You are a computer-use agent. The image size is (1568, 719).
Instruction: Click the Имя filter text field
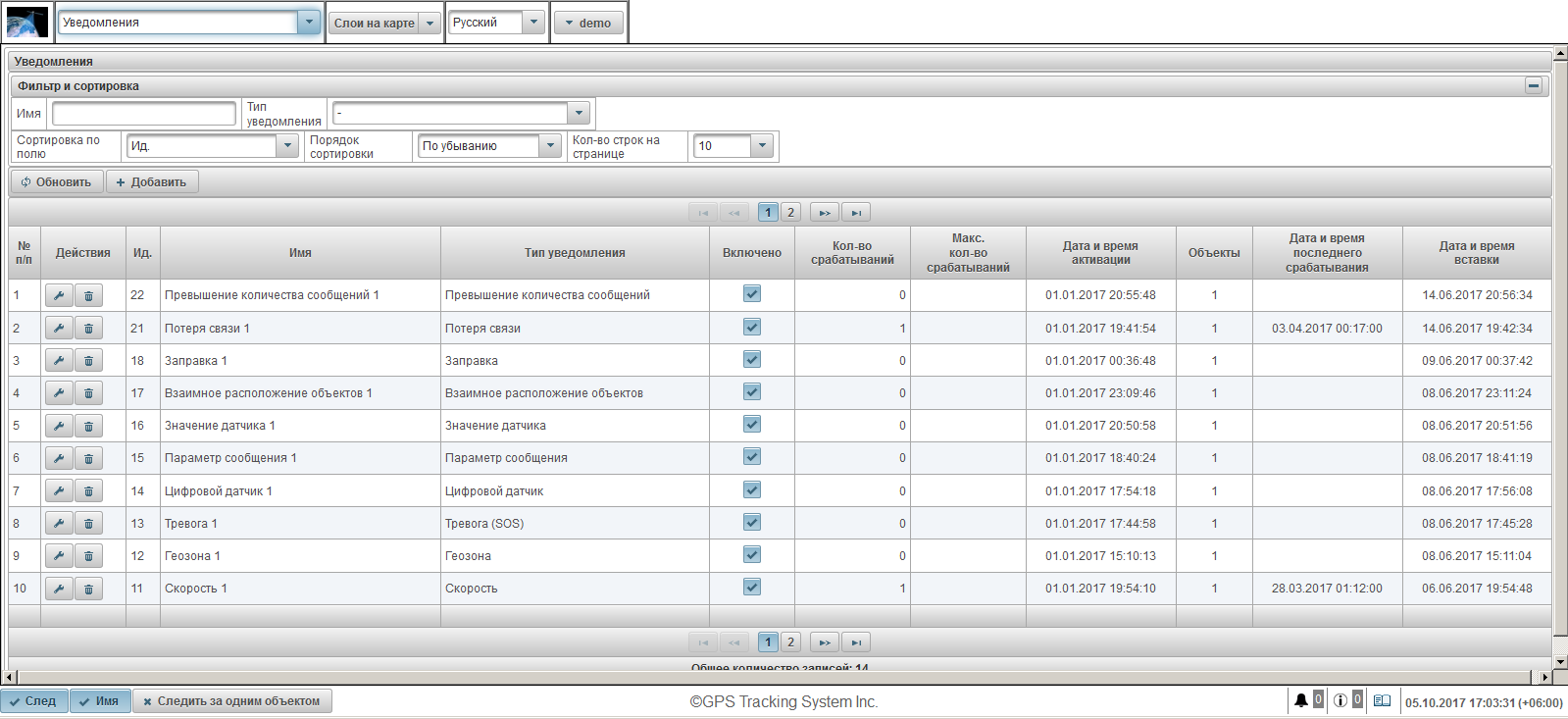(143, 114)
